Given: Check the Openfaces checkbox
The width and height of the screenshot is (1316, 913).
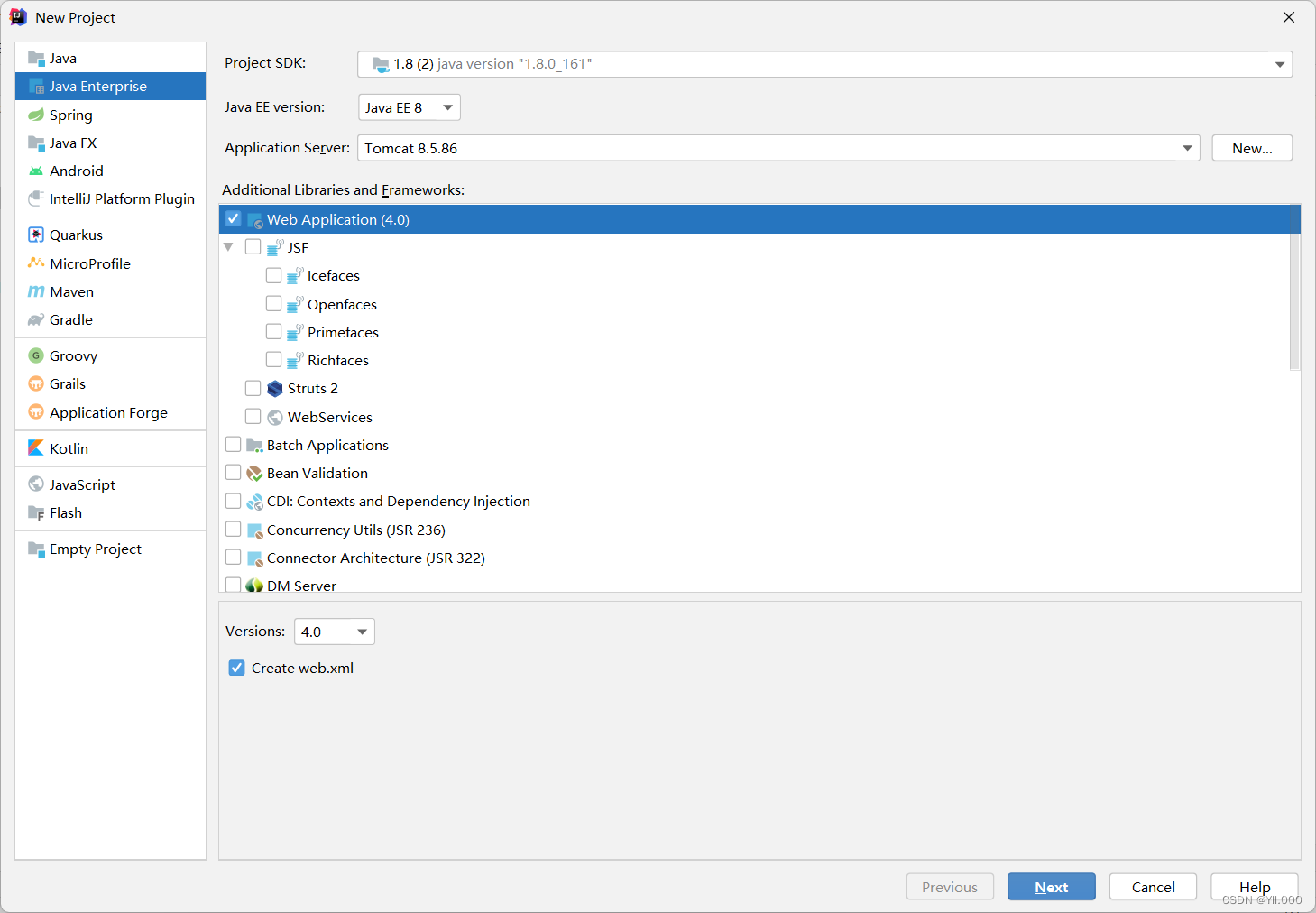Looking at the screenshot, I should pyautogui.click(x=274, y=303).
